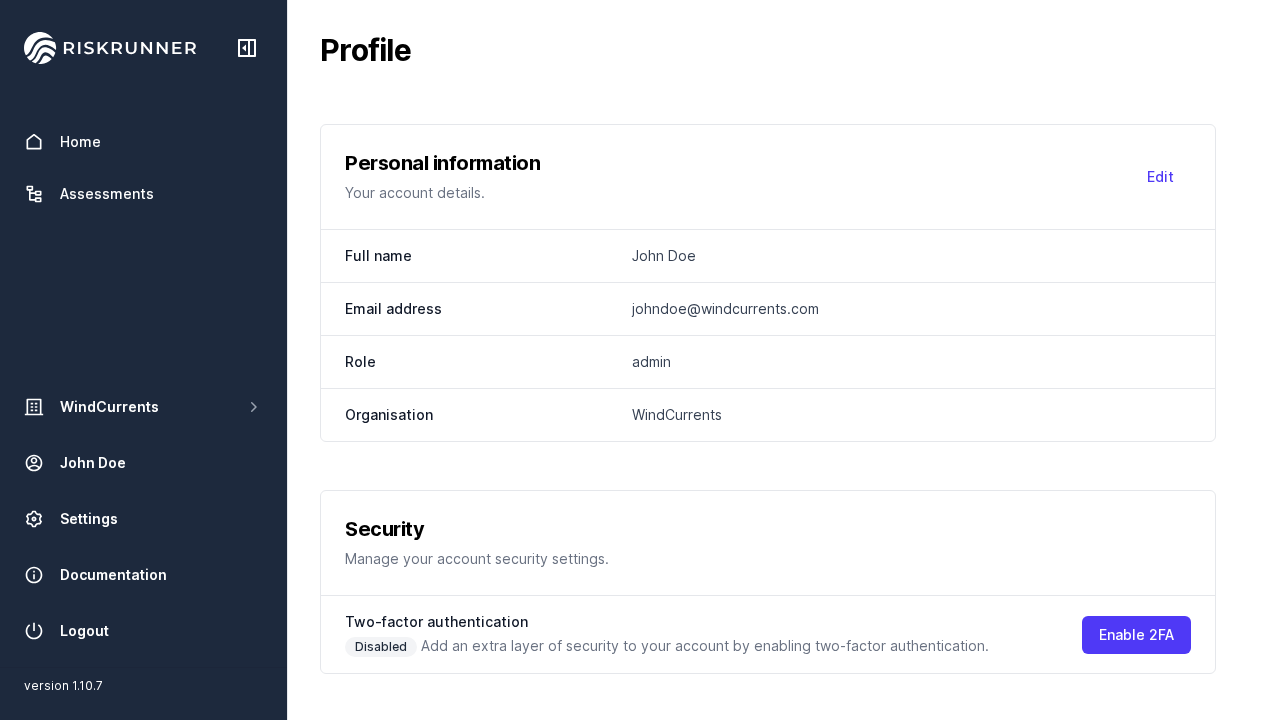1280x720 pixels.
Task: Select the Logout menu label
Action: 84,631
